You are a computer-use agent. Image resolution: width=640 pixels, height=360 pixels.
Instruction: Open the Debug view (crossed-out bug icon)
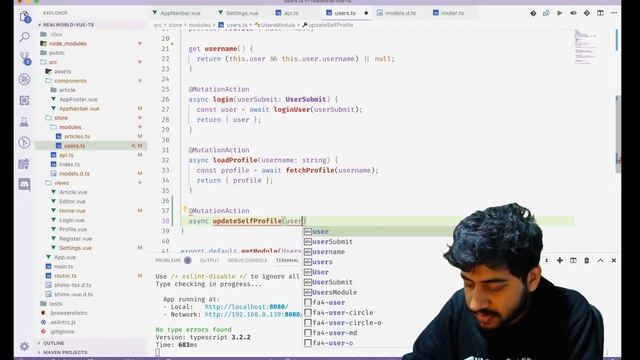[24, 79]
